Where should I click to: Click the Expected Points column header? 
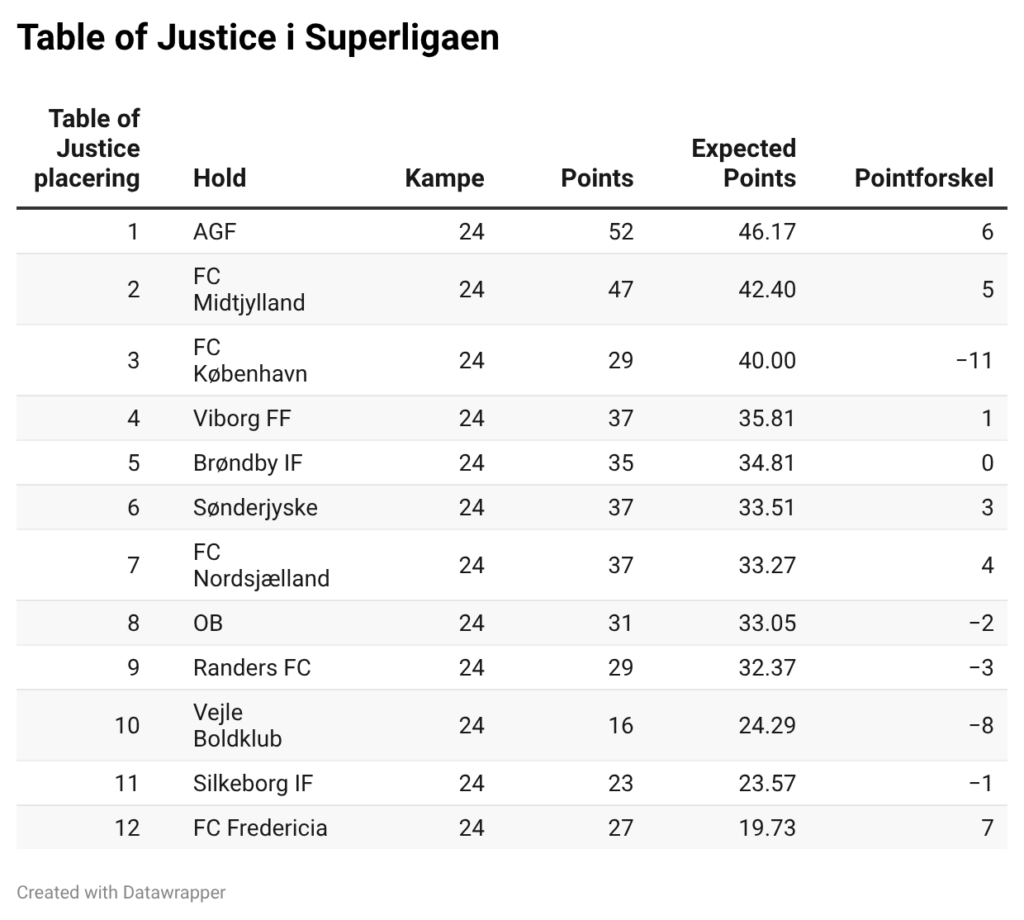point(744,164)
